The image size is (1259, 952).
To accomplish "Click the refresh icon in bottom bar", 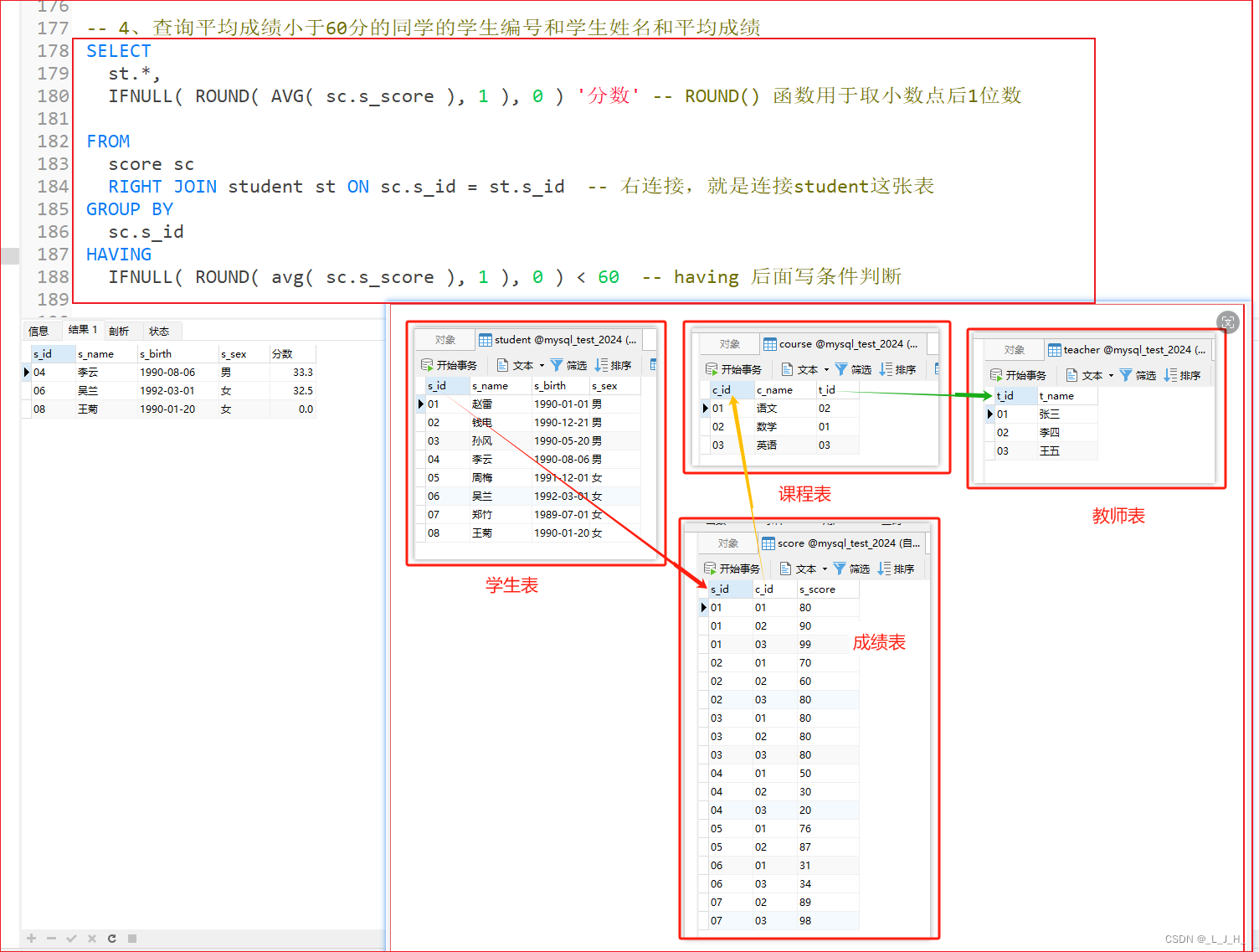I will (x=111, y=939).
